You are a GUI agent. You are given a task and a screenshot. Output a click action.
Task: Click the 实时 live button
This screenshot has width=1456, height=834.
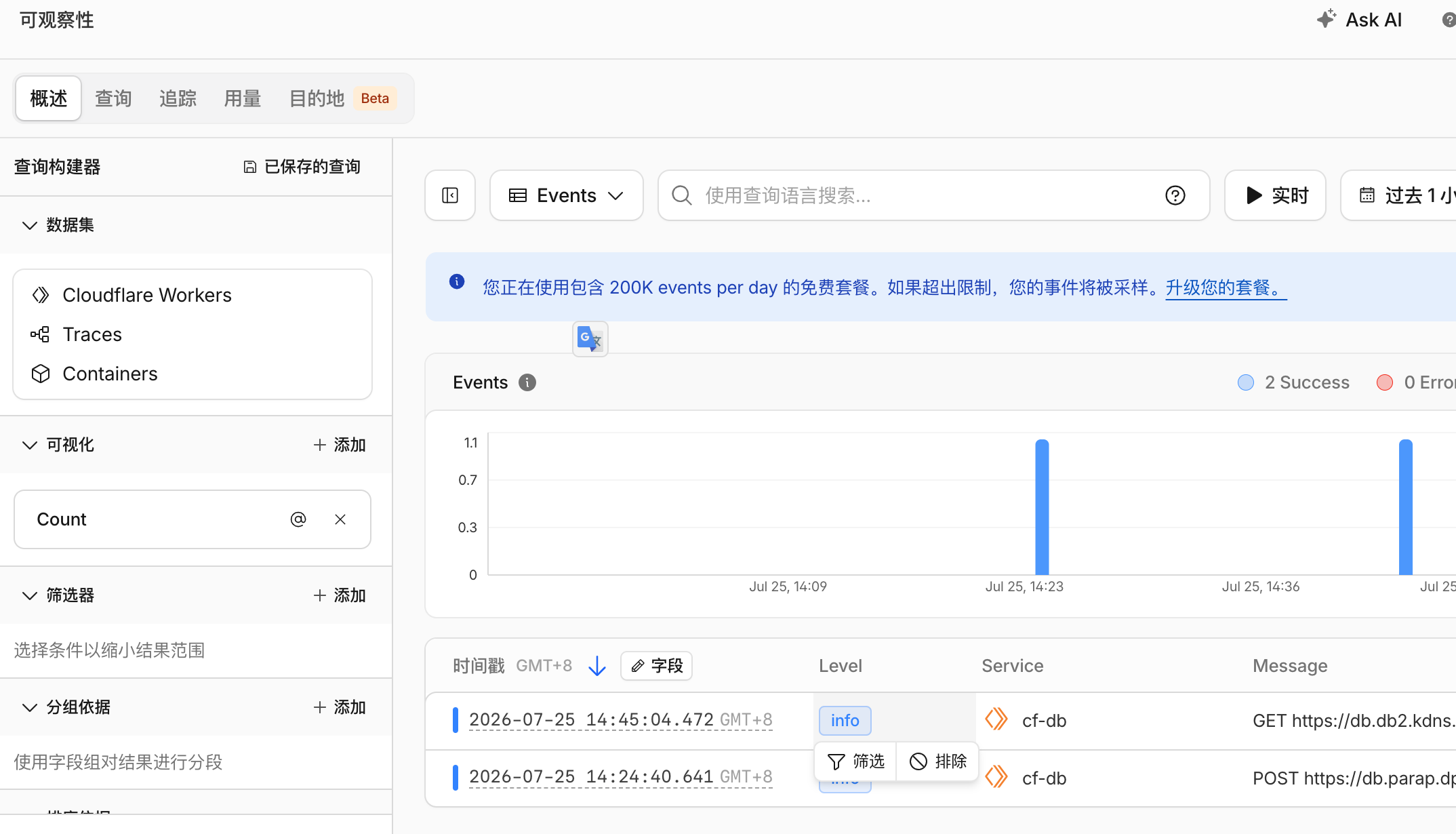click(x=1275, y=195)
